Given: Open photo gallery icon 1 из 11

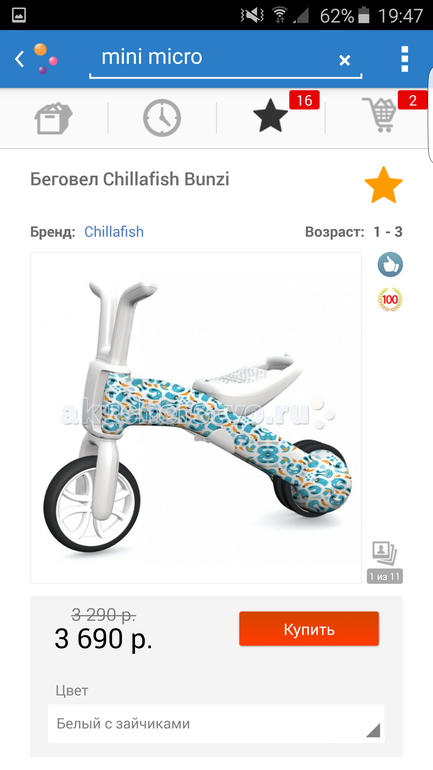Looking at the screenshot, I should (385, 562).
